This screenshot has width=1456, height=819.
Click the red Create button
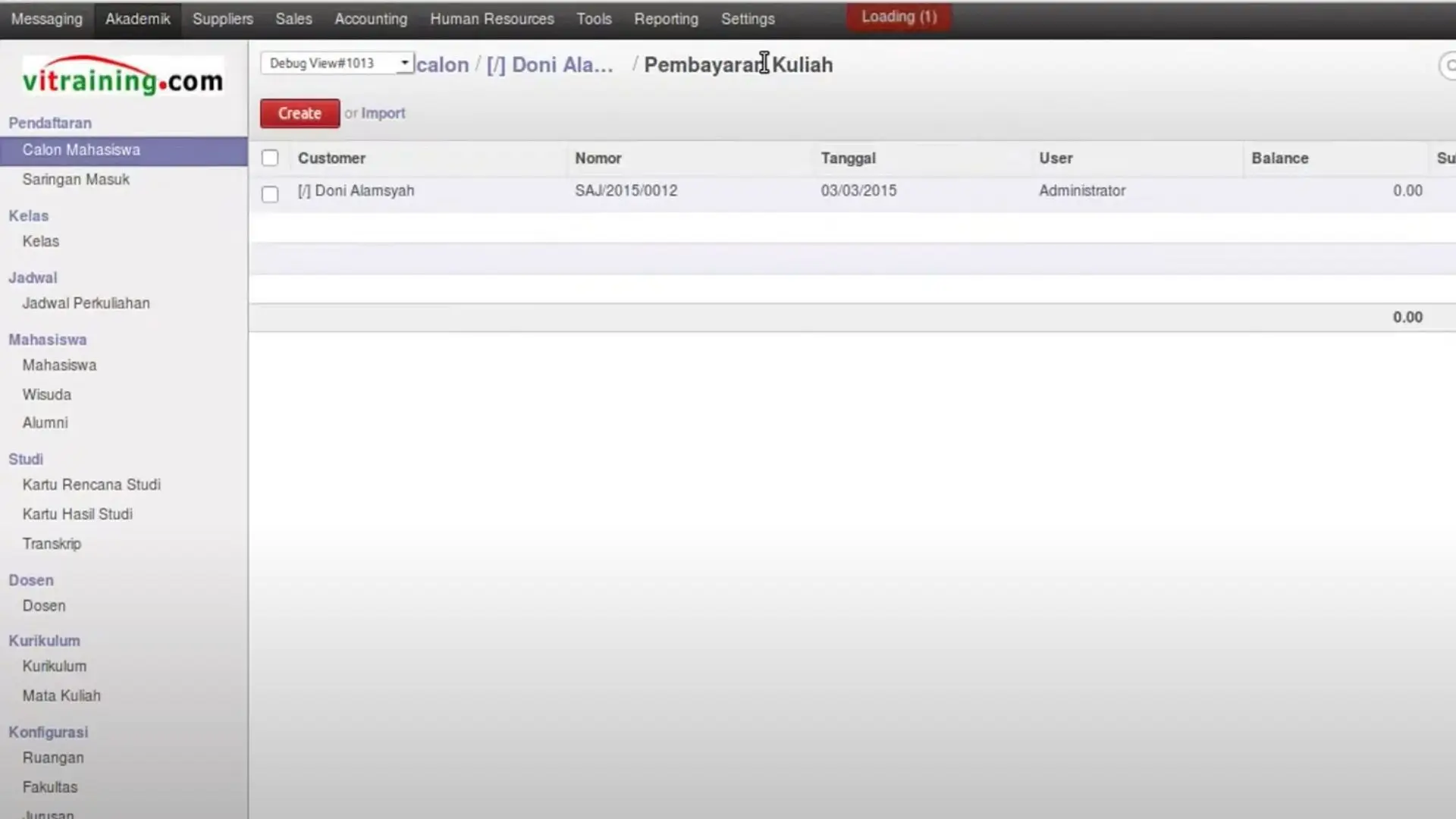tap(300, 114)
